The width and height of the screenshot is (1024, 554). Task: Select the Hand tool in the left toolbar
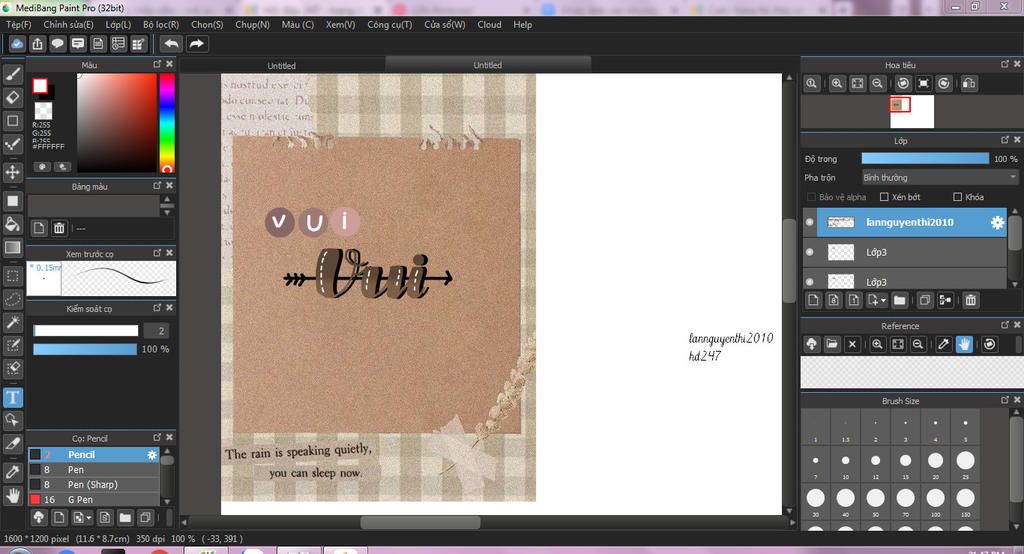12,495
